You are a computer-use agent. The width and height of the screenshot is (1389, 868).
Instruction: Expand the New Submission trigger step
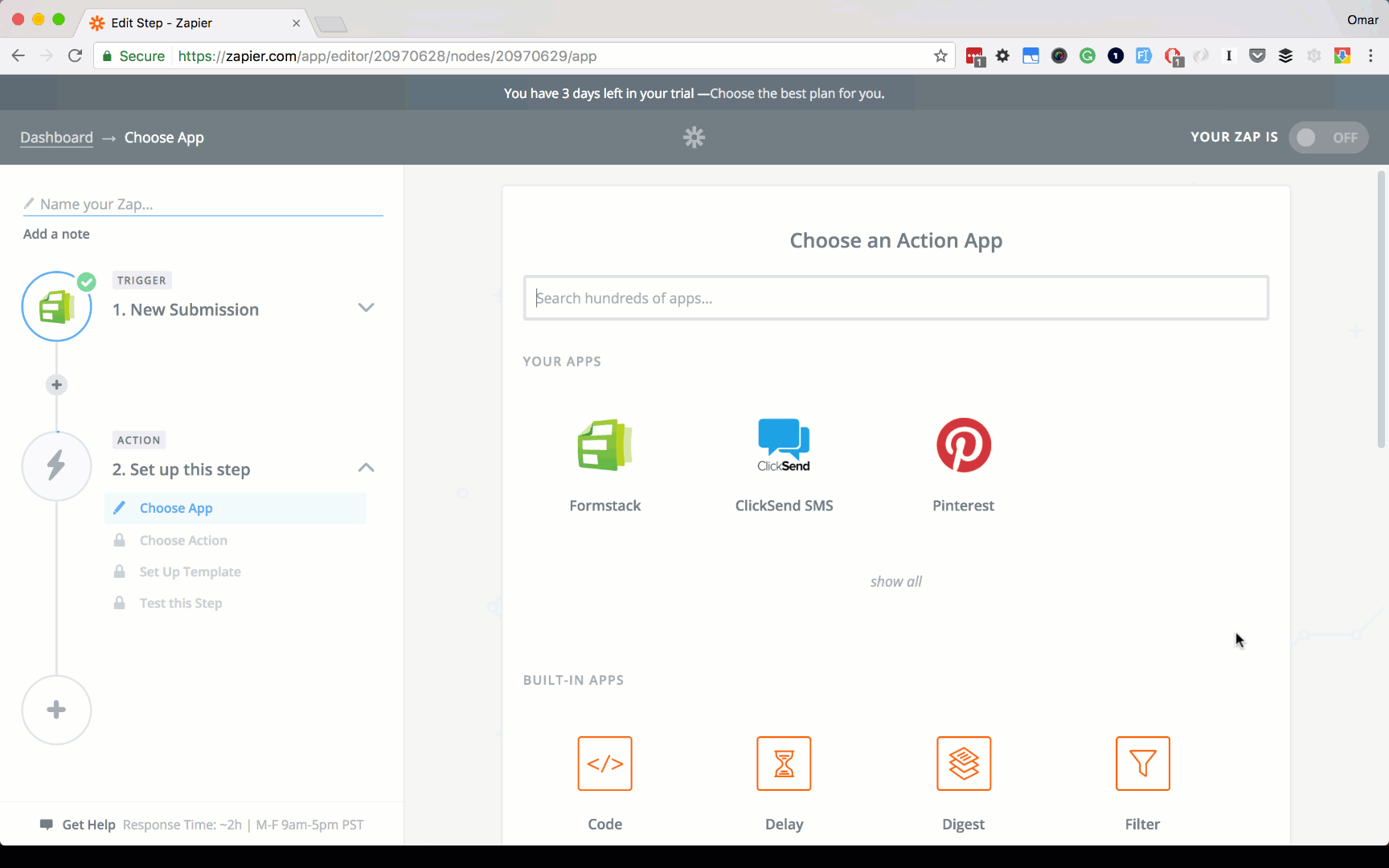367,308
